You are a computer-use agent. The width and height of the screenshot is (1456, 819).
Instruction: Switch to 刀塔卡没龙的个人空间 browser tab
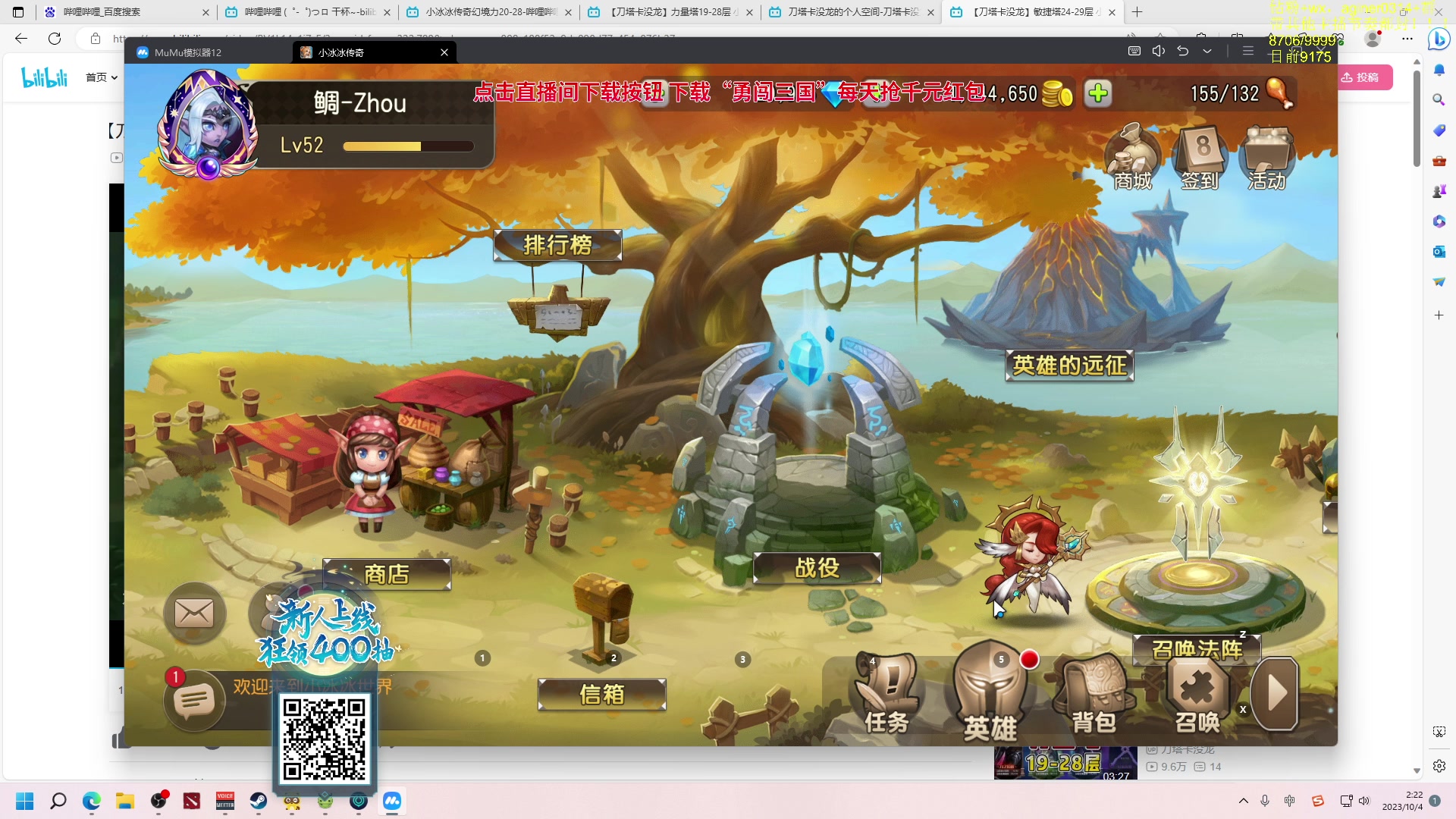tap(852, 12)
